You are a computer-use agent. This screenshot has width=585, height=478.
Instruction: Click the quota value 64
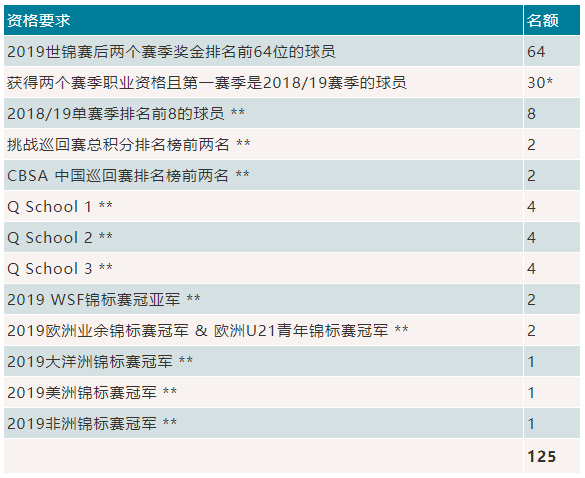(536, 51)
